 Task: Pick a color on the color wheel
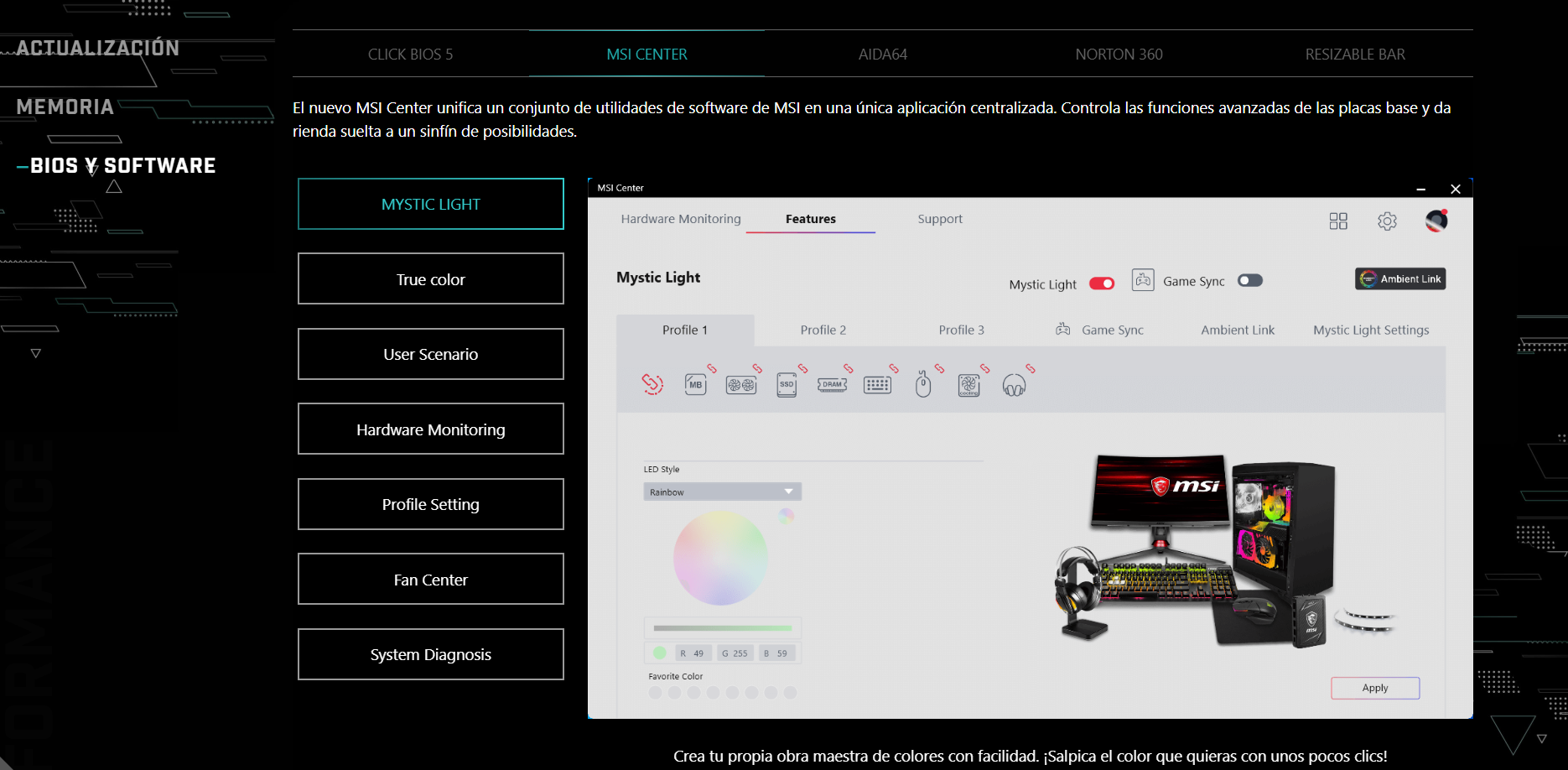(x=720, y=559)
